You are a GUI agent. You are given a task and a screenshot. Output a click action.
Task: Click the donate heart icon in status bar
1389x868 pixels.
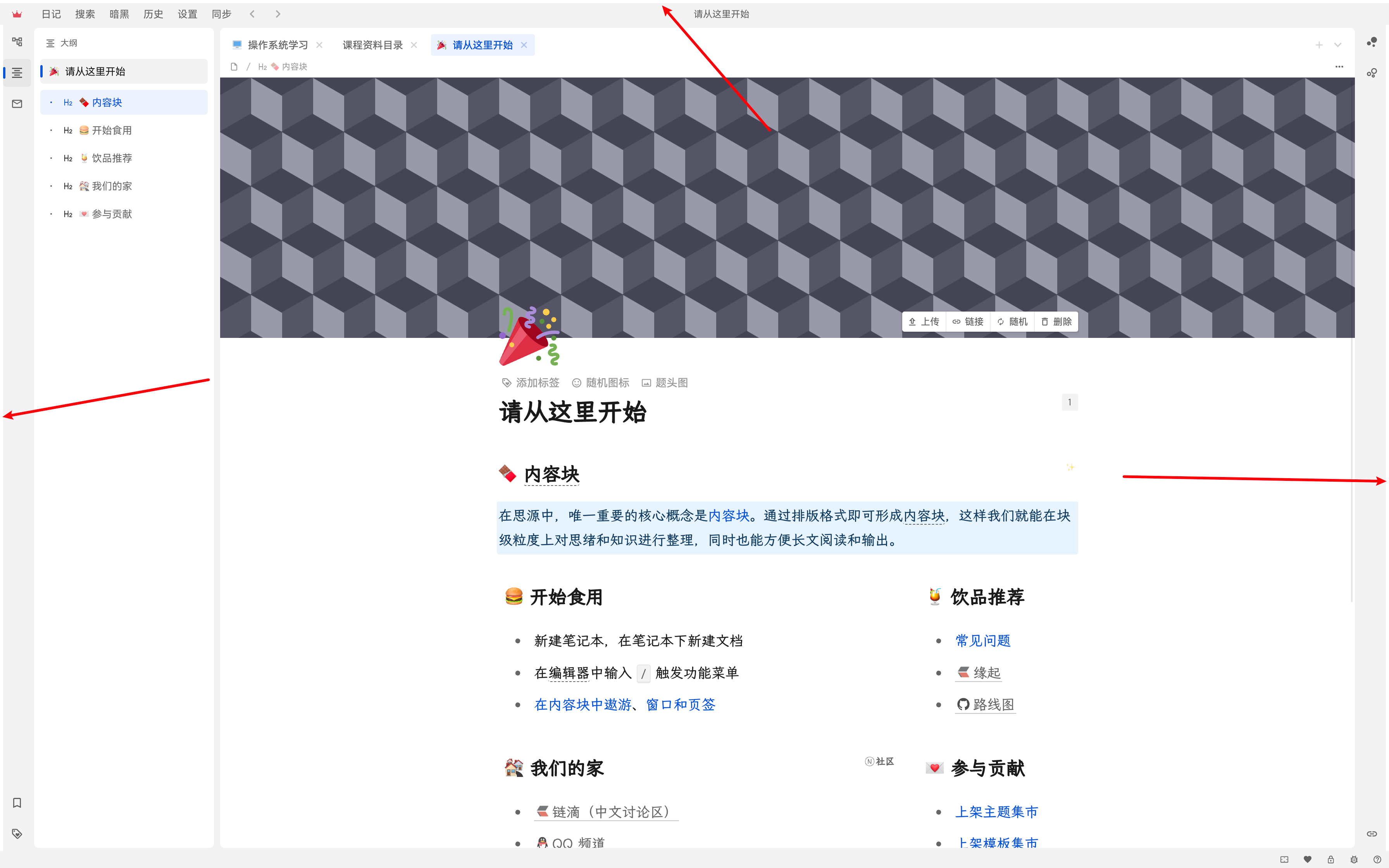pyautogui.click(x=1308, y=859)
